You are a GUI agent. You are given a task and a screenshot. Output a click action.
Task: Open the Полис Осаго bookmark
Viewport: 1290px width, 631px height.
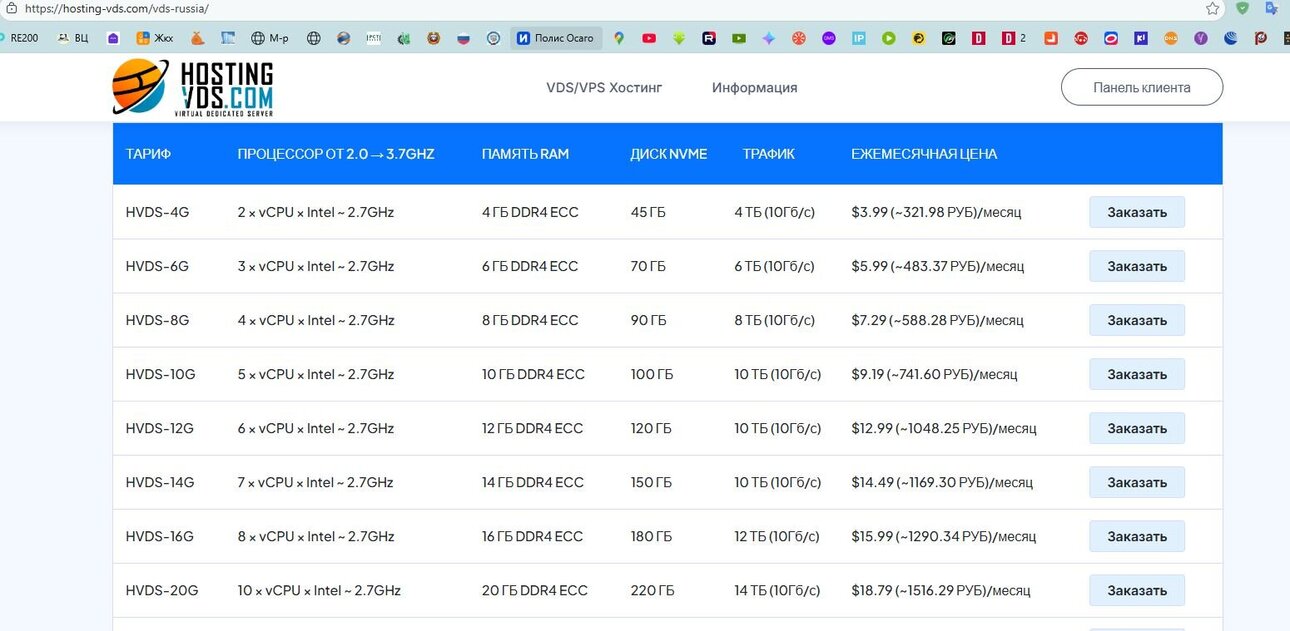(556, 38)
